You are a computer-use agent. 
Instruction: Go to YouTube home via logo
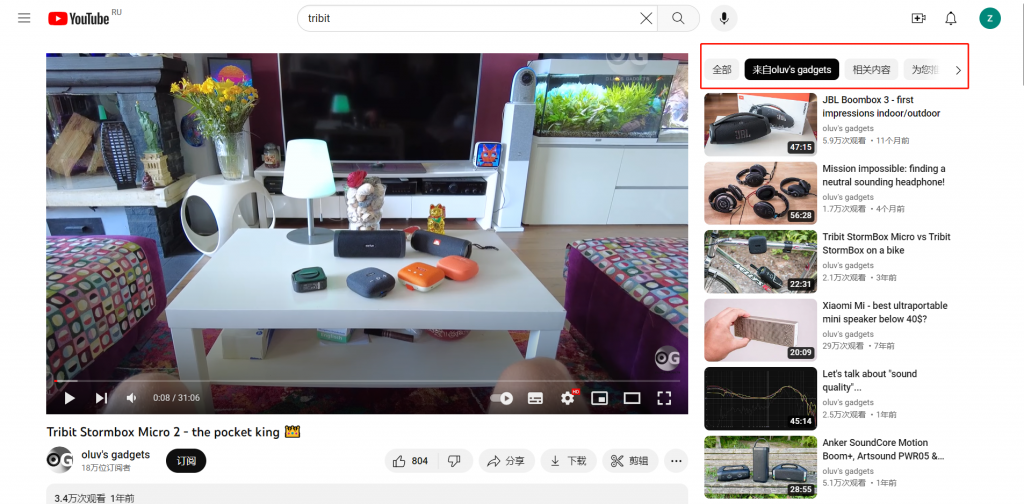tap(79, 18)
